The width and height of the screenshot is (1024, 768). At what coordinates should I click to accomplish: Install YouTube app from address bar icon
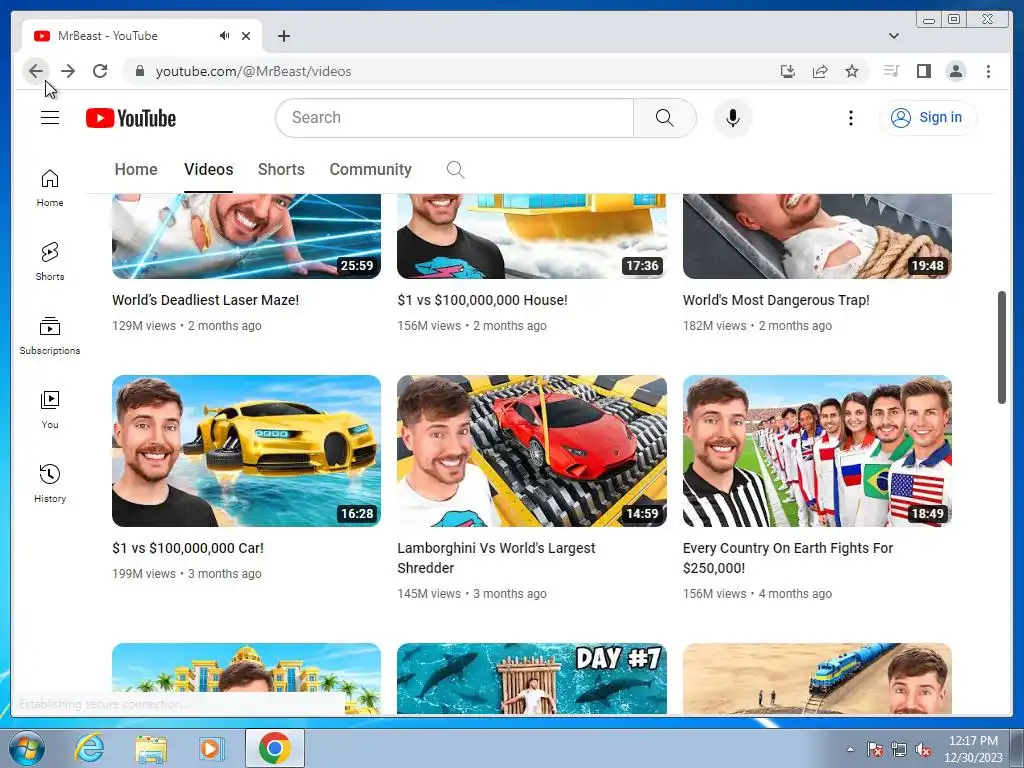tap(788, 71)
